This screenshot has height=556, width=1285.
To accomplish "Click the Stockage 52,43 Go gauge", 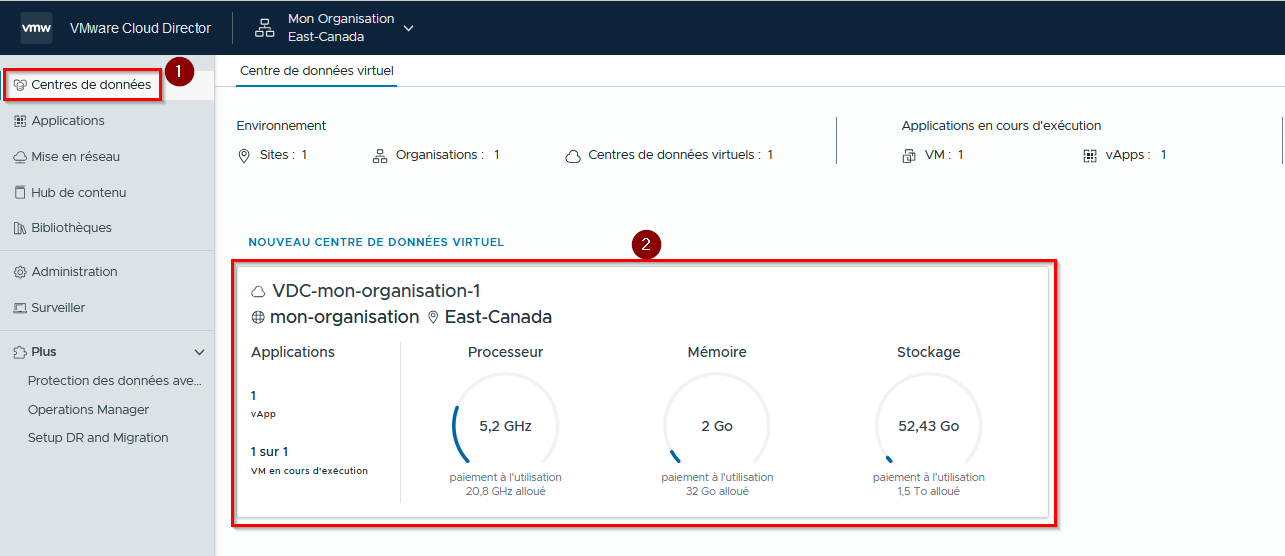I will [x=929, y=426].
